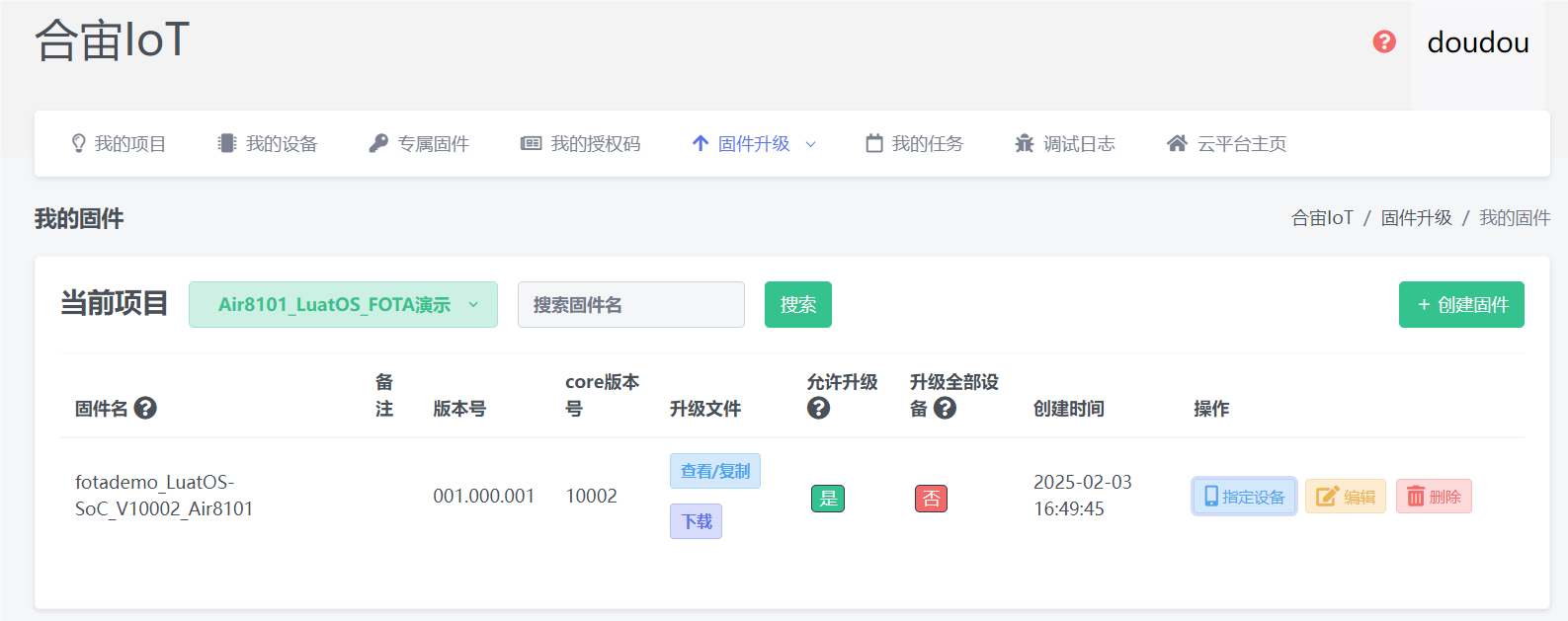Image resolution: width=1568 pixels, height=621 pixels.
Task: Click the chip icon beside 我的设备
Action: 227,144
